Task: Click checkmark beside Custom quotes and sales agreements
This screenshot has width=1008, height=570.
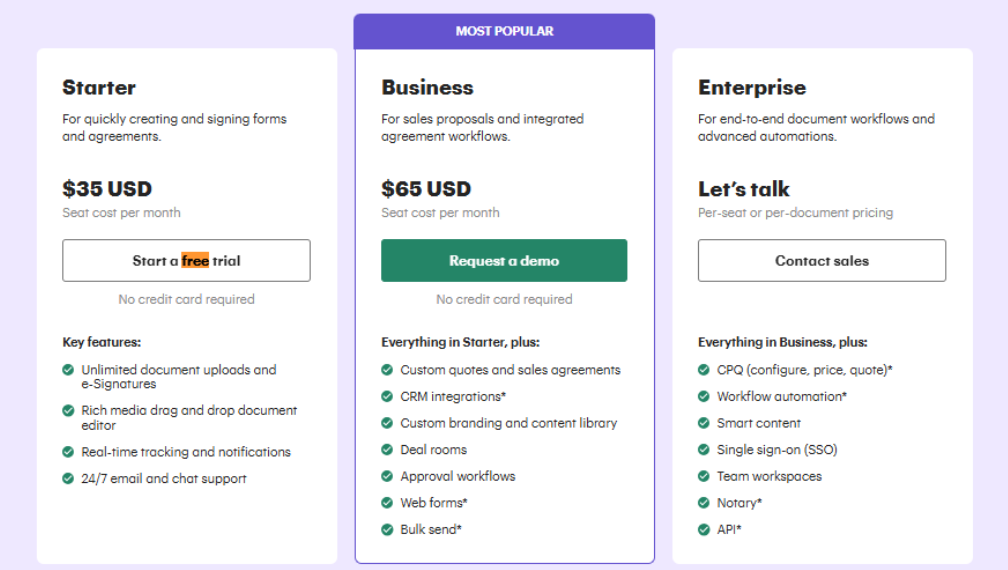Action: [387, 370]
